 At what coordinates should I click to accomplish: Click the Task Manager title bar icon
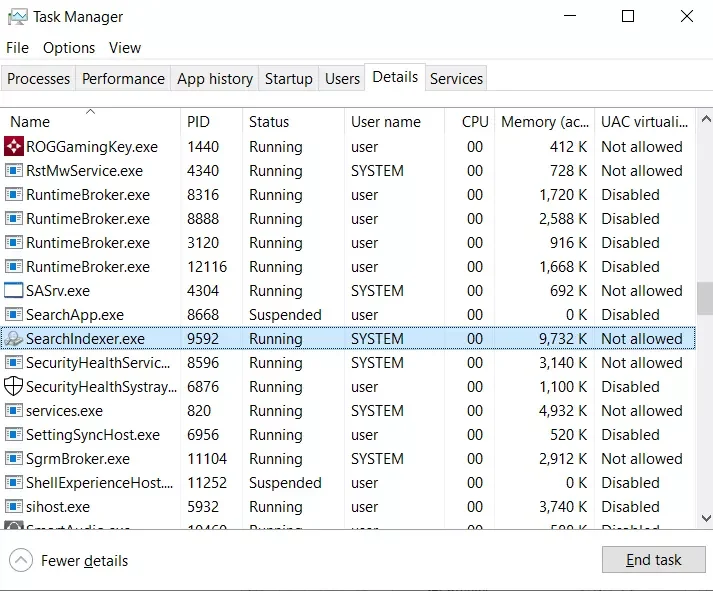coord(18,17)
